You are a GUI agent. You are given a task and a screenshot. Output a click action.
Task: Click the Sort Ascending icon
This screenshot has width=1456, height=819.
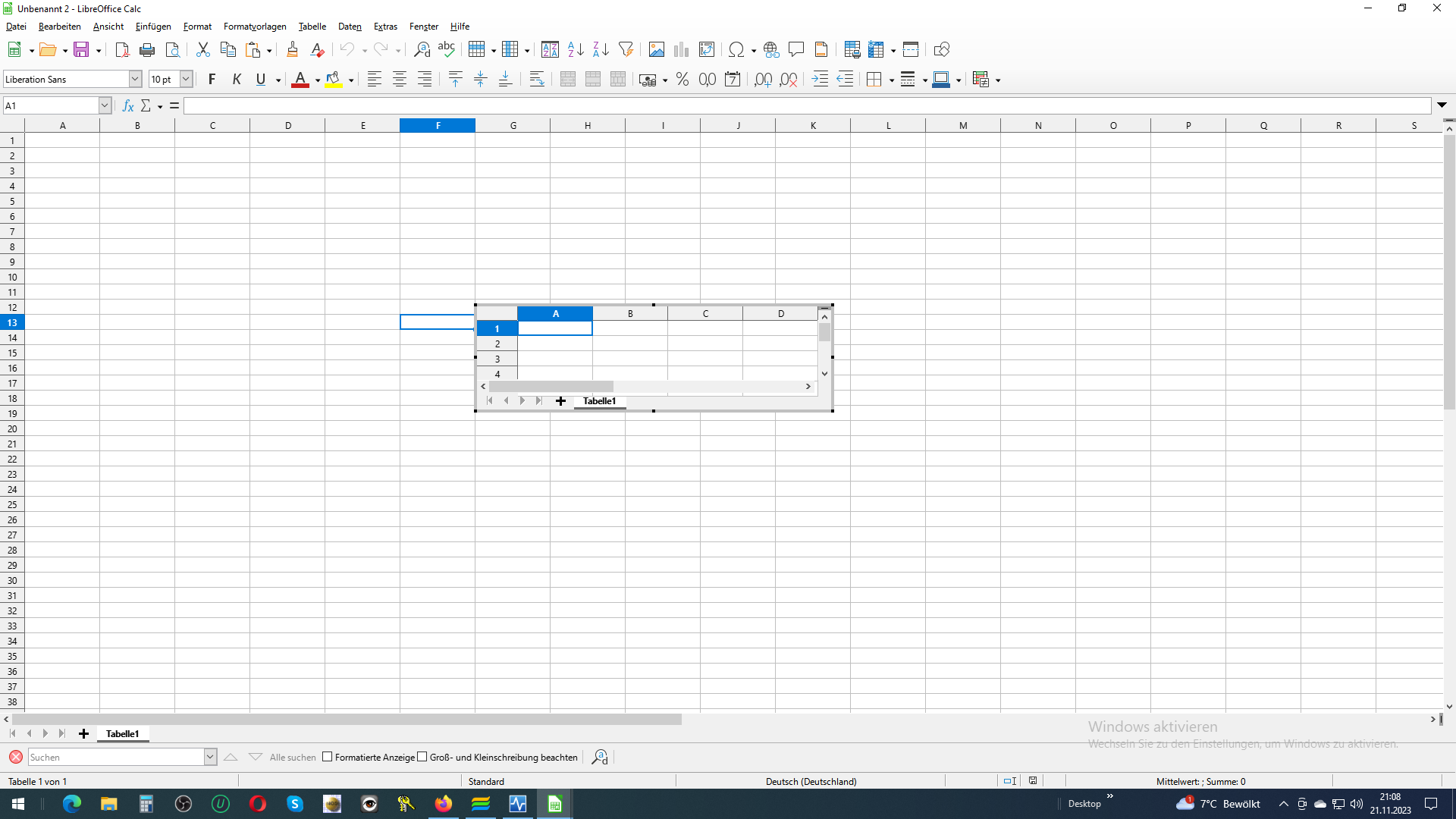click(x=576, y=50)
